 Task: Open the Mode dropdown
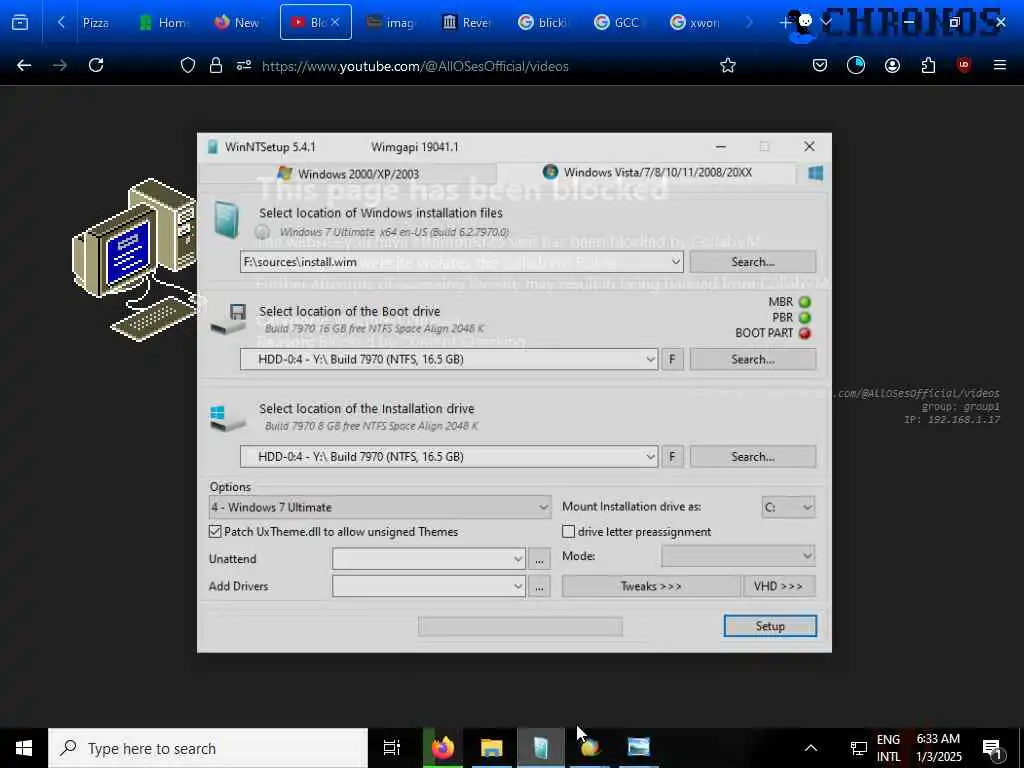point(739,556)
